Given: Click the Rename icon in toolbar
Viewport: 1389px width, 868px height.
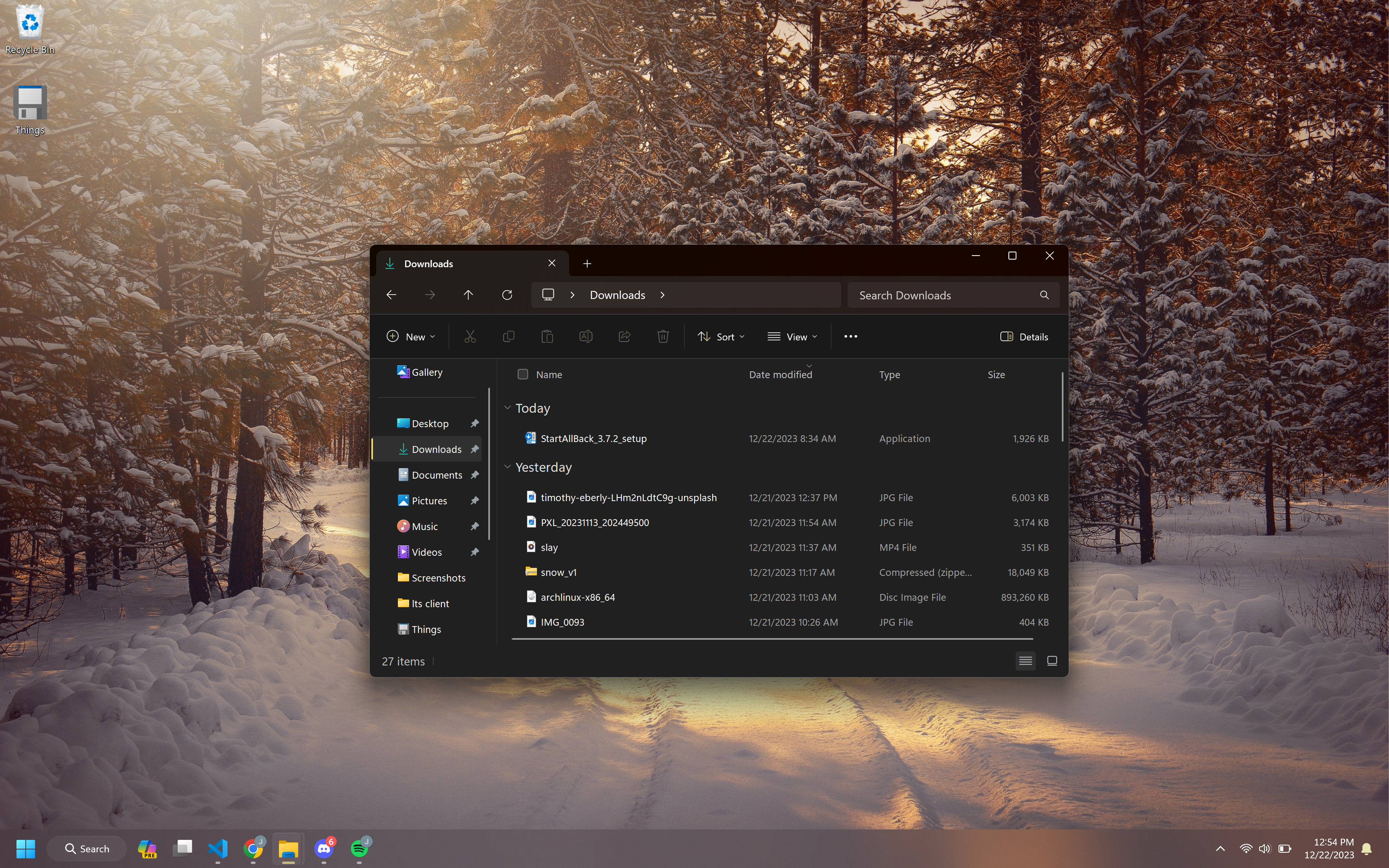Looking at the screenshot, I should pos(586,336).
